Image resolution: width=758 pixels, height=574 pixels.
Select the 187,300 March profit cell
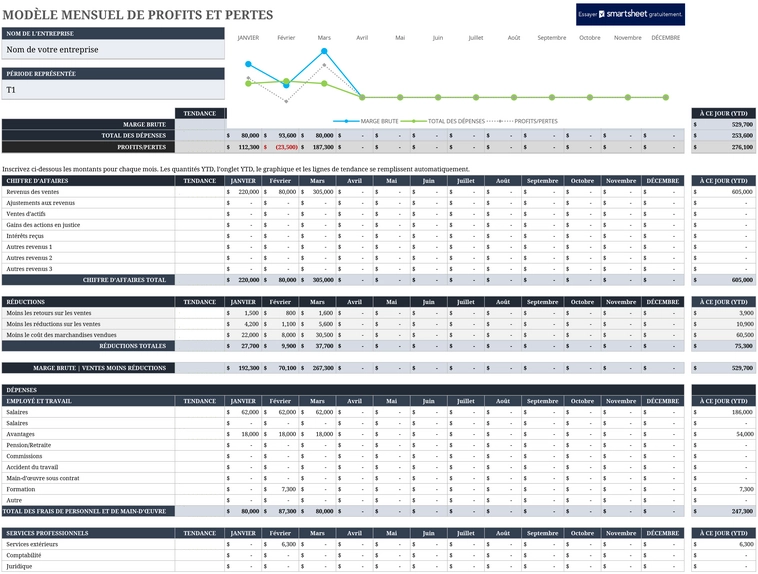[318, 147]
